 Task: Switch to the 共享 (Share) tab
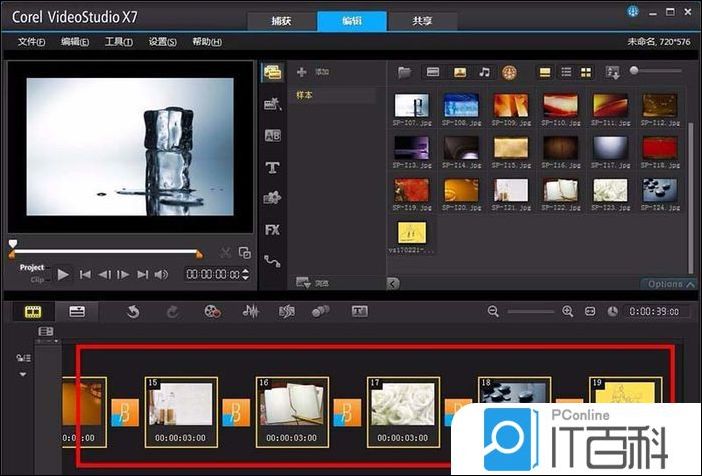pyautogui.click(x=423, y=21)
